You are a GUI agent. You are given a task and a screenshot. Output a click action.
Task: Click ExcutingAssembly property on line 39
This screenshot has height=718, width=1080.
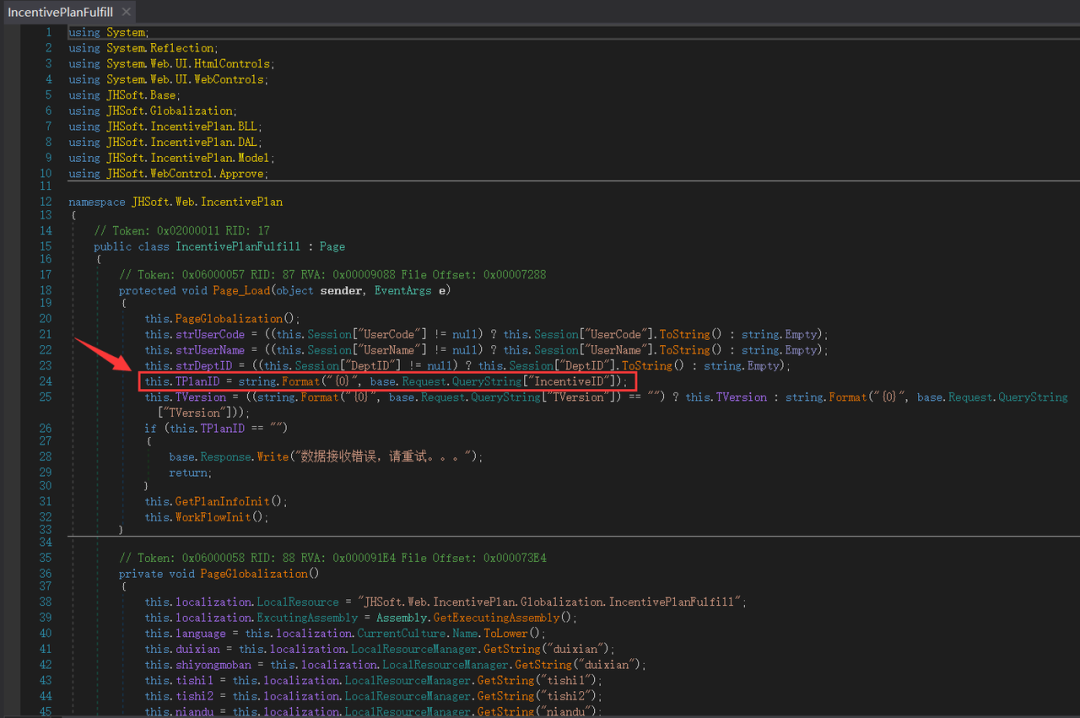(x=307, y=618)
